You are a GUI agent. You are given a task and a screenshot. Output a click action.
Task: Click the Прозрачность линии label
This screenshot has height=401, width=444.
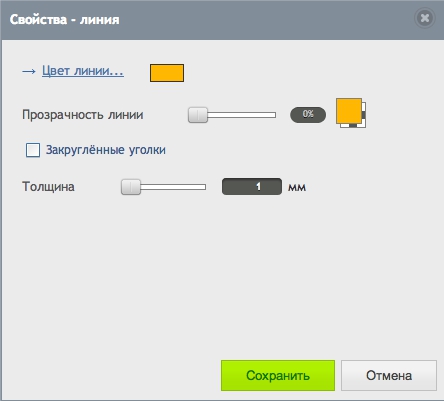[83, 115]
